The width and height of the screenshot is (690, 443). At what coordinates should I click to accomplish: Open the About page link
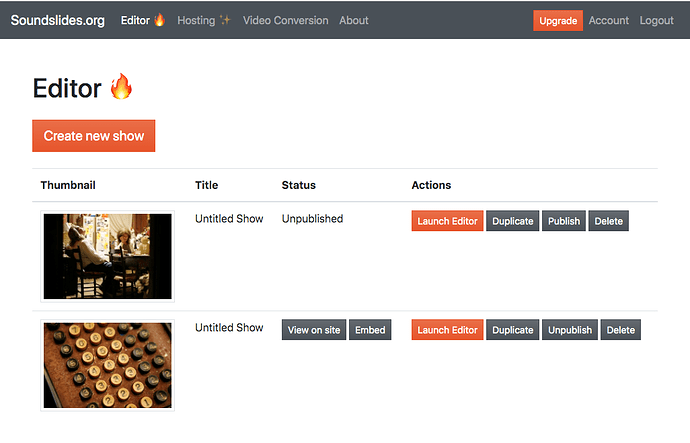[x=354, y=20]
